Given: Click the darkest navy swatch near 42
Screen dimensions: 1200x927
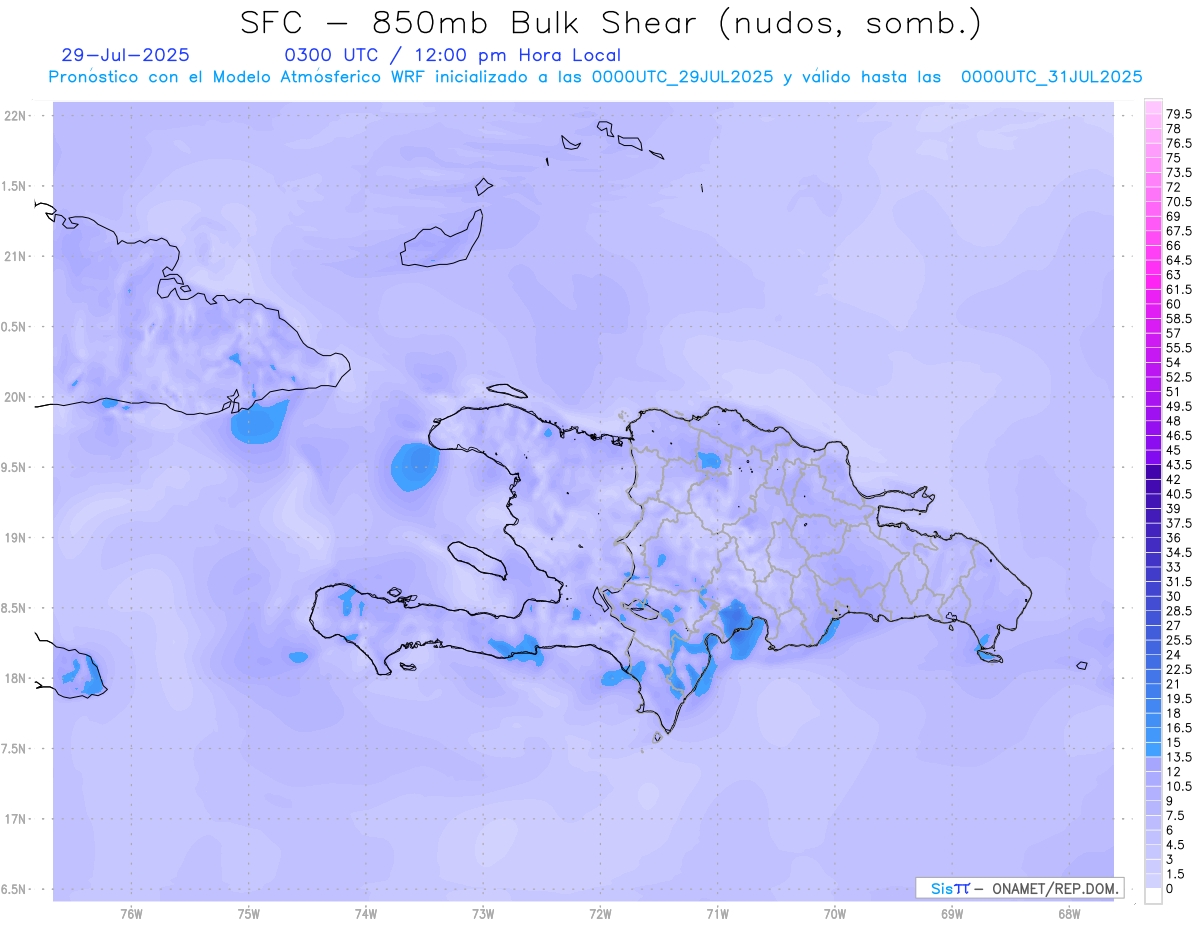Looking at the screenshot, I should pyautogui.click(x=1153, y=473).
